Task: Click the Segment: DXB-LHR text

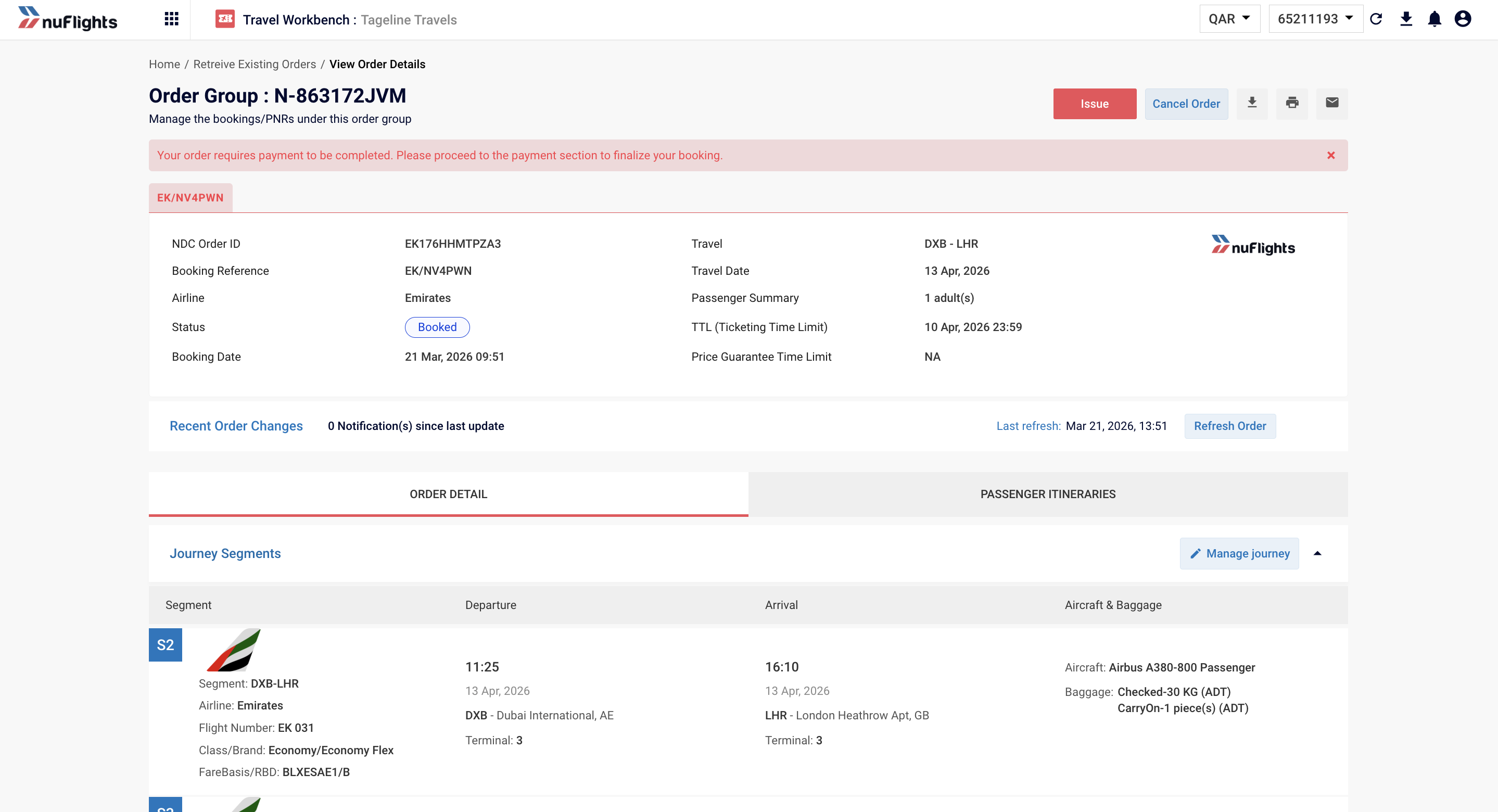Action: [249, 684]
